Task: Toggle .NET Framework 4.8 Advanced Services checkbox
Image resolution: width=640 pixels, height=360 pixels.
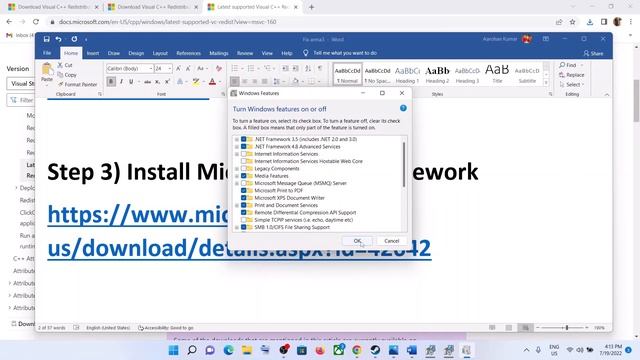Action: pos(244,147)
